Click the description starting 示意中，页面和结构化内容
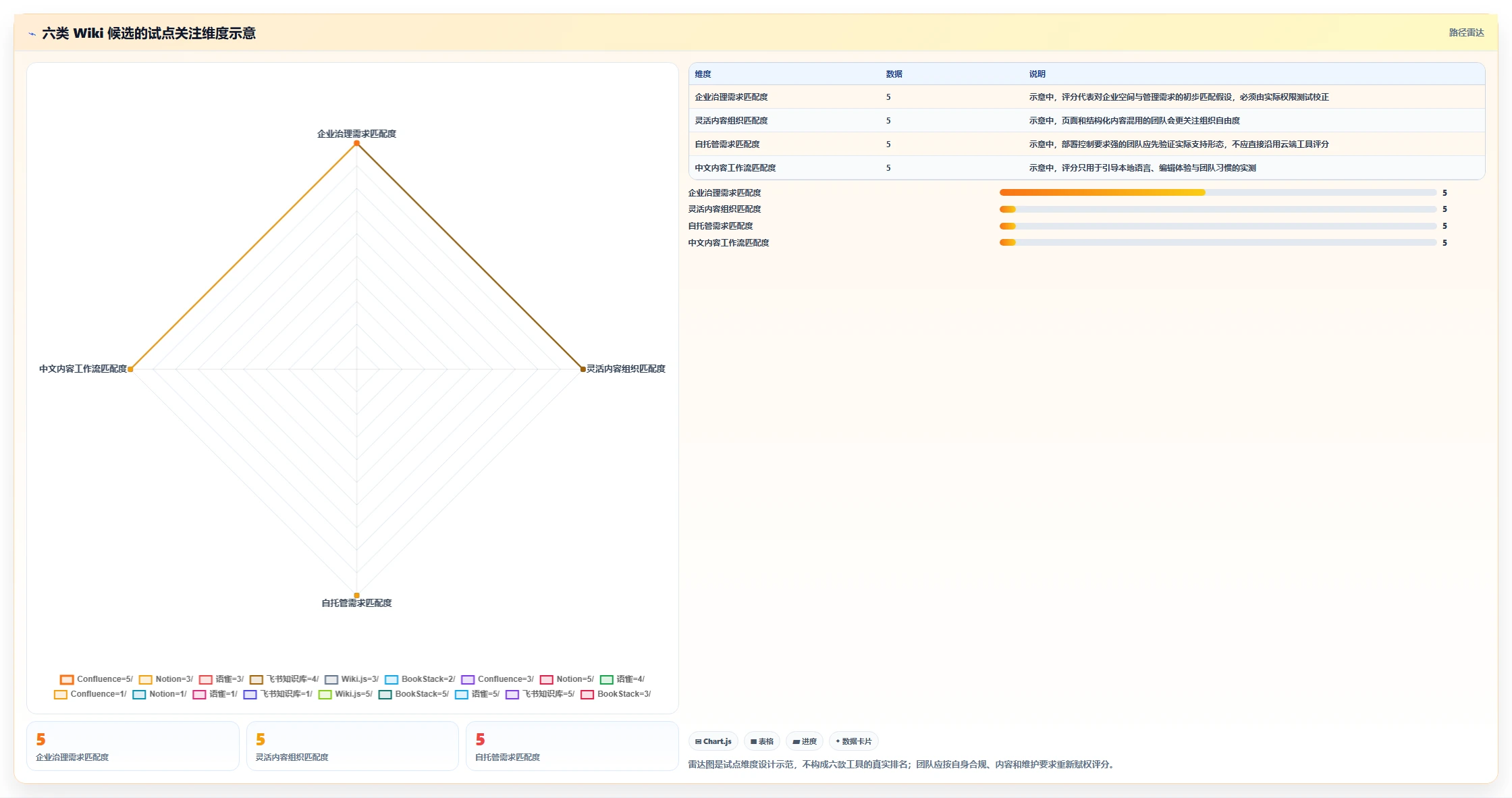The image size is (1512, 798). pos(1134,121)
